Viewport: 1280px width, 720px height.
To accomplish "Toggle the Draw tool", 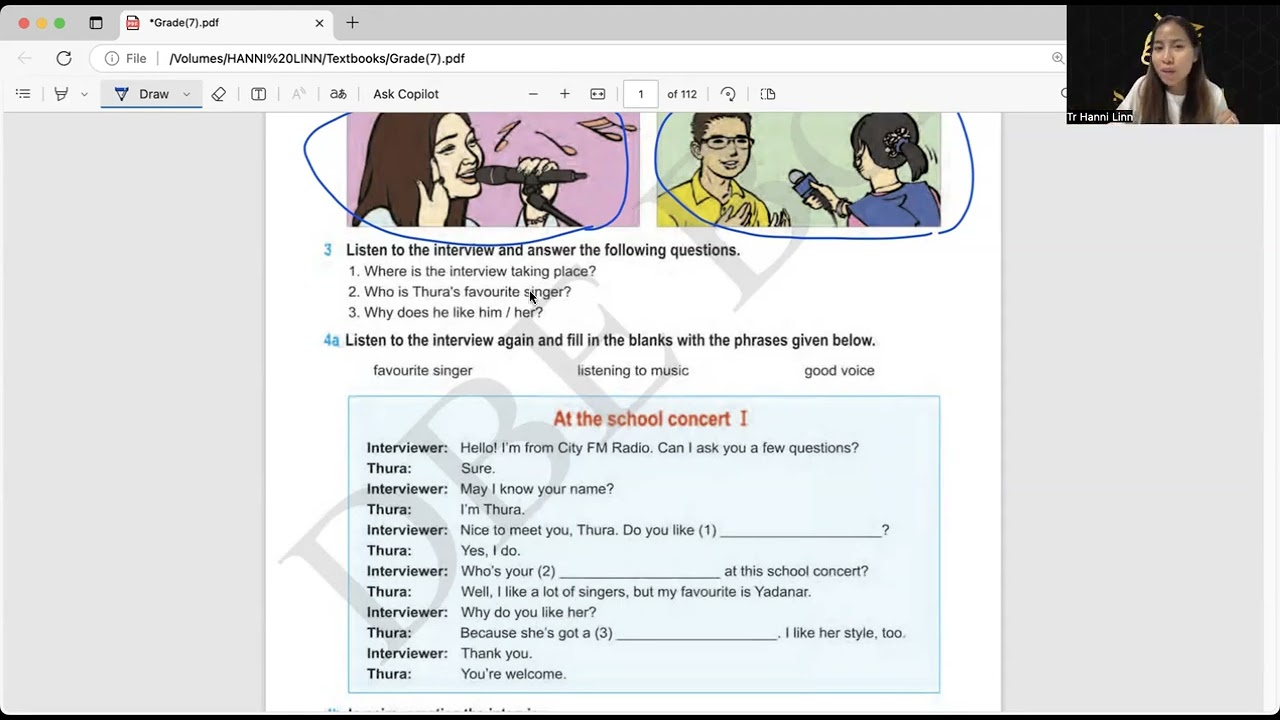I will coord(142,94).
